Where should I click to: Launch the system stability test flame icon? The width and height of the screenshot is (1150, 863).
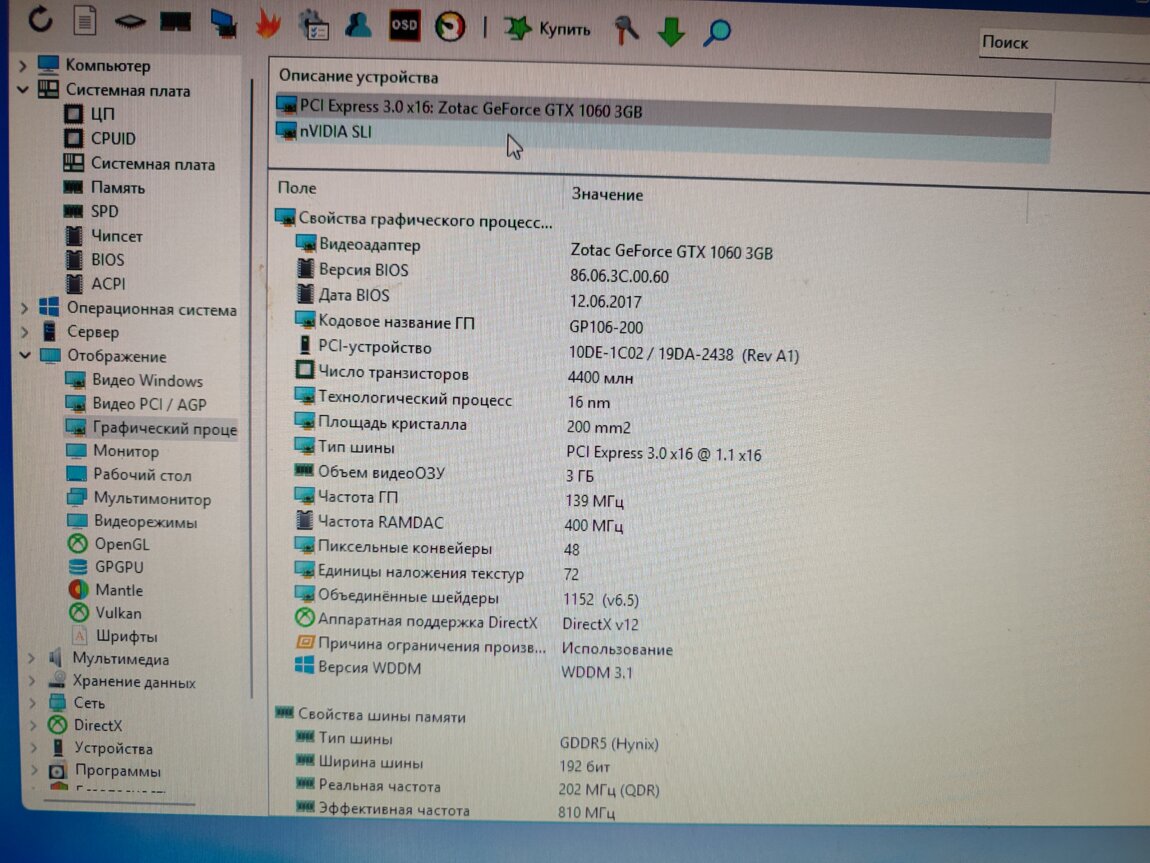tap(267, 23)
